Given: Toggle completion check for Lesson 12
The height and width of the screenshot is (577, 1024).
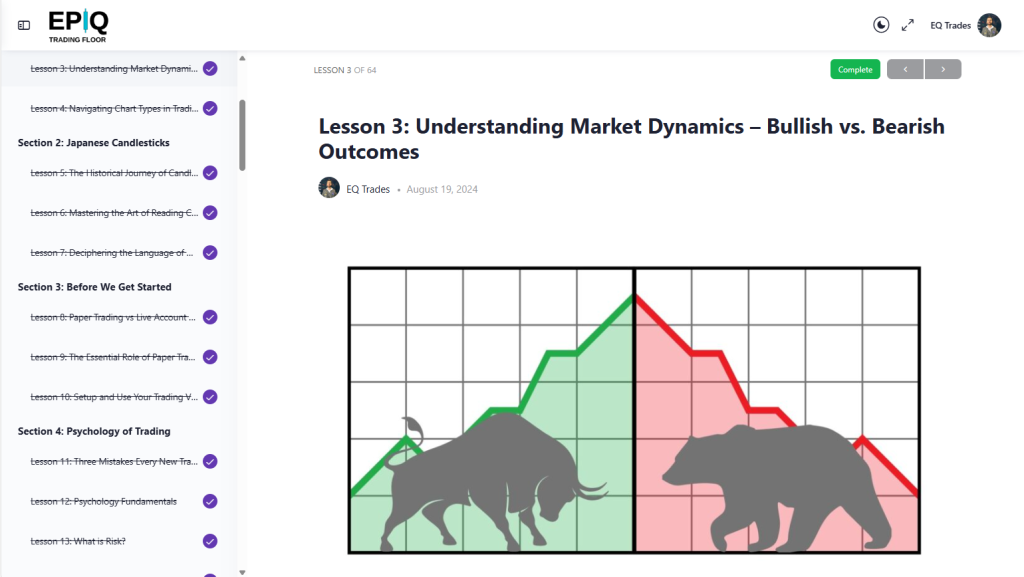Looking at the screenshot, I should click(210, 501).
